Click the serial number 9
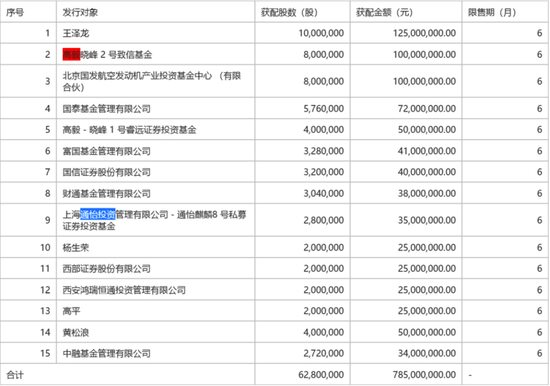Image resolution: width=550 pixels, height=386 pixels. click(48, 220)
